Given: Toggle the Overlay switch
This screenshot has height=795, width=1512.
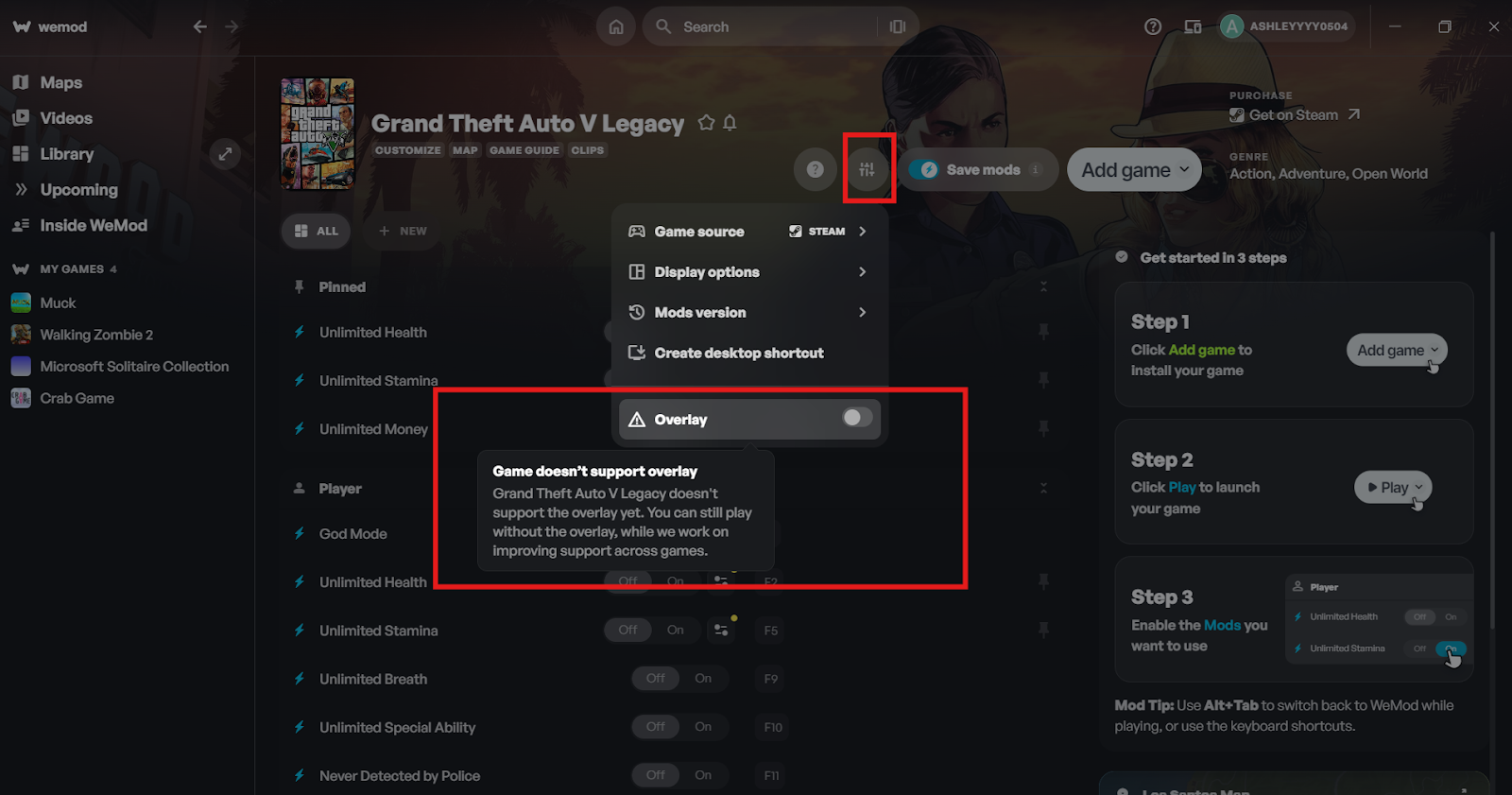Looking at the screenshot, I should point(857,418).
